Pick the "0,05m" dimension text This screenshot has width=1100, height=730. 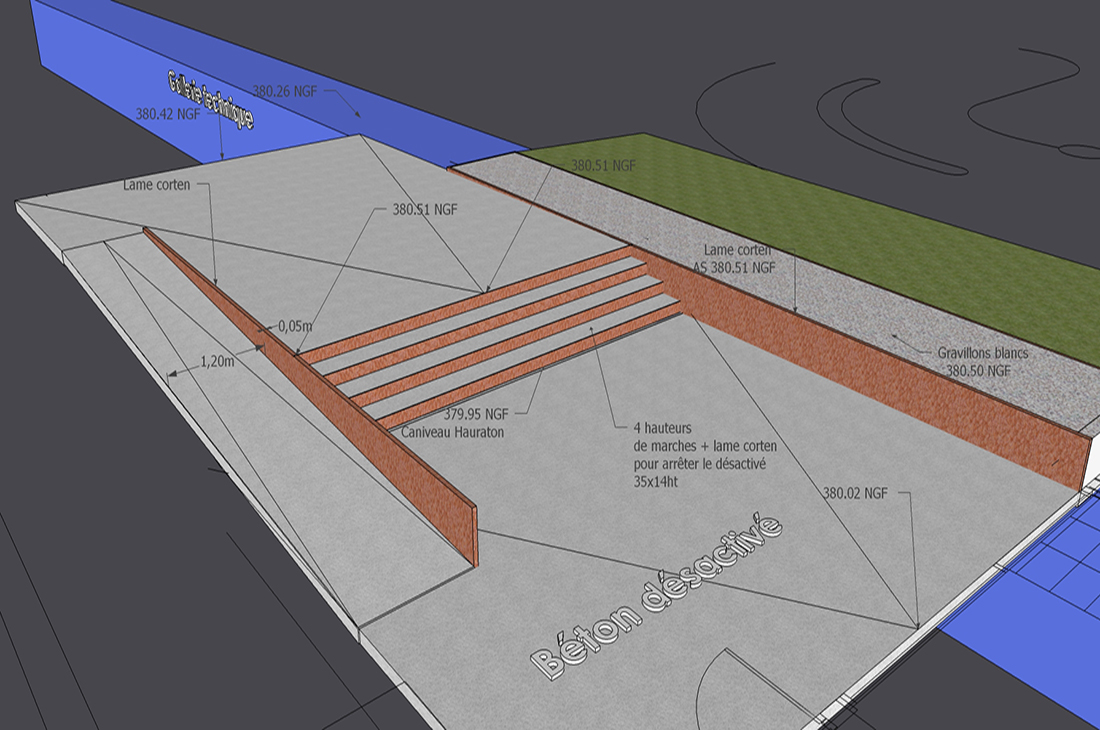pos(293,326)
